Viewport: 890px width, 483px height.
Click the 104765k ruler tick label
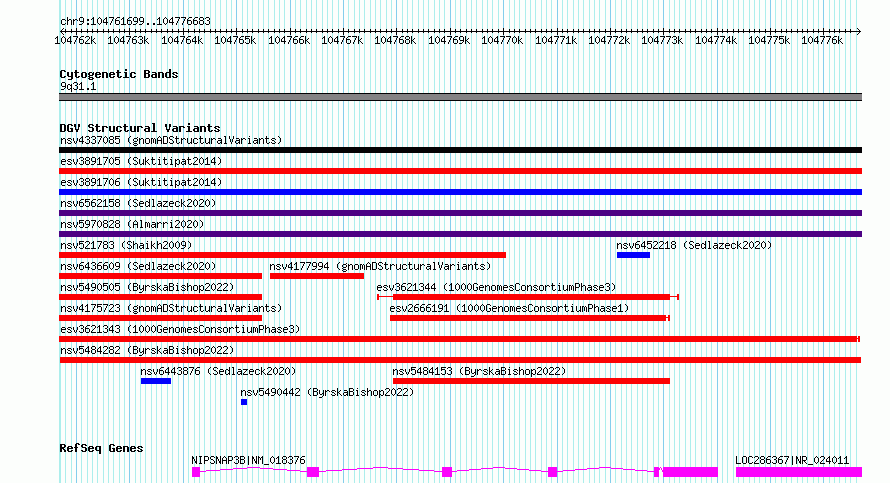click(235, 41)
